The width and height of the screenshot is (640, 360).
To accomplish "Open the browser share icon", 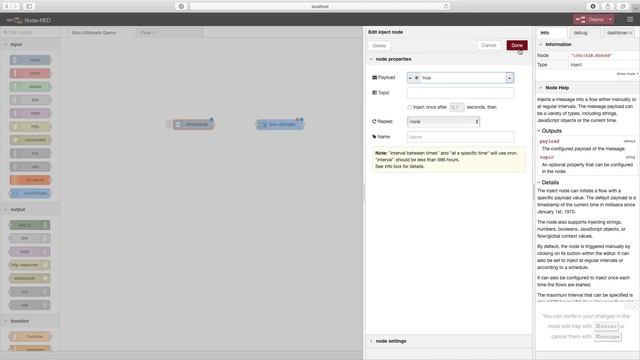I will click(608, 6).
